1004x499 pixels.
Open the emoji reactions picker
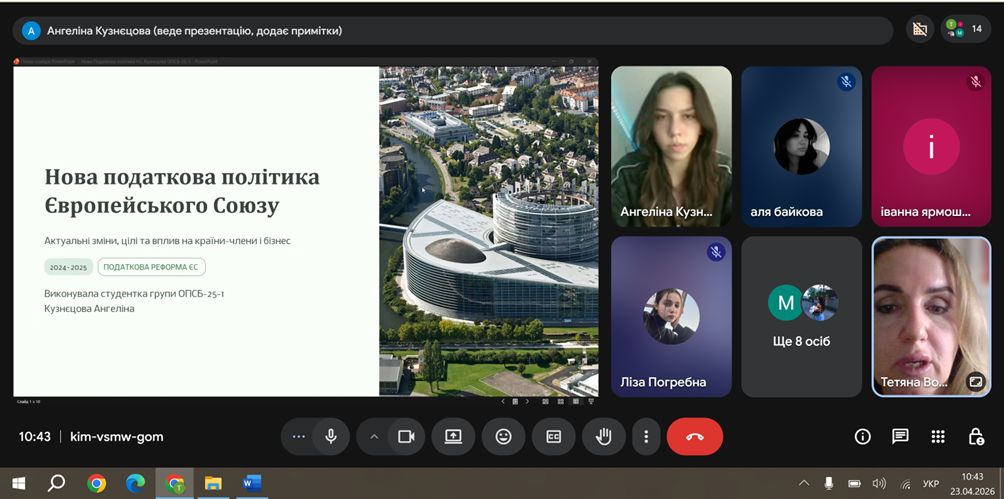[x=503, y=437]
